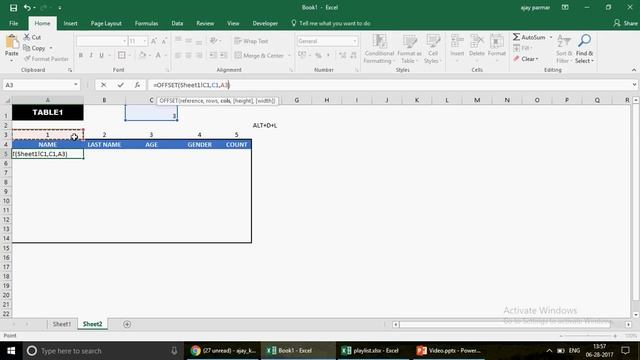Click Merge & Center button
Image resolution: width=640 pixels, height=360 pixels.
(x=260, y=55)
